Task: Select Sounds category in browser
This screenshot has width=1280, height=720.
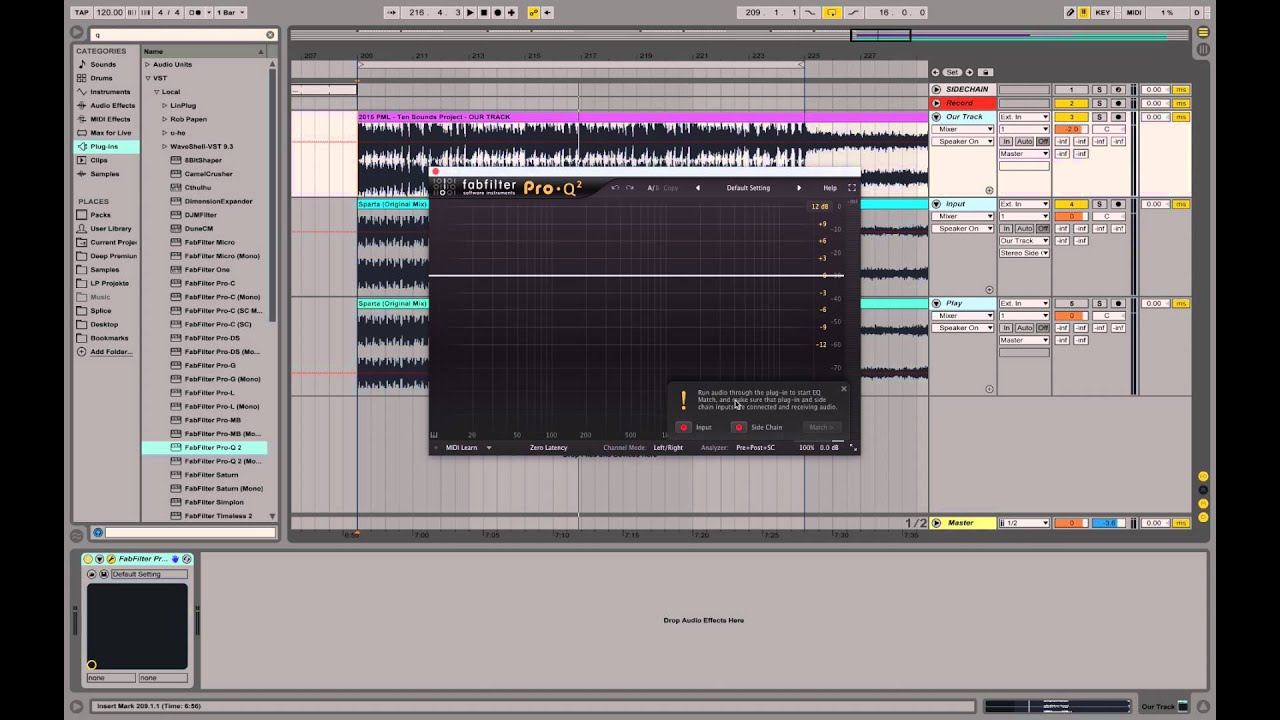Action: coord(103,64)
